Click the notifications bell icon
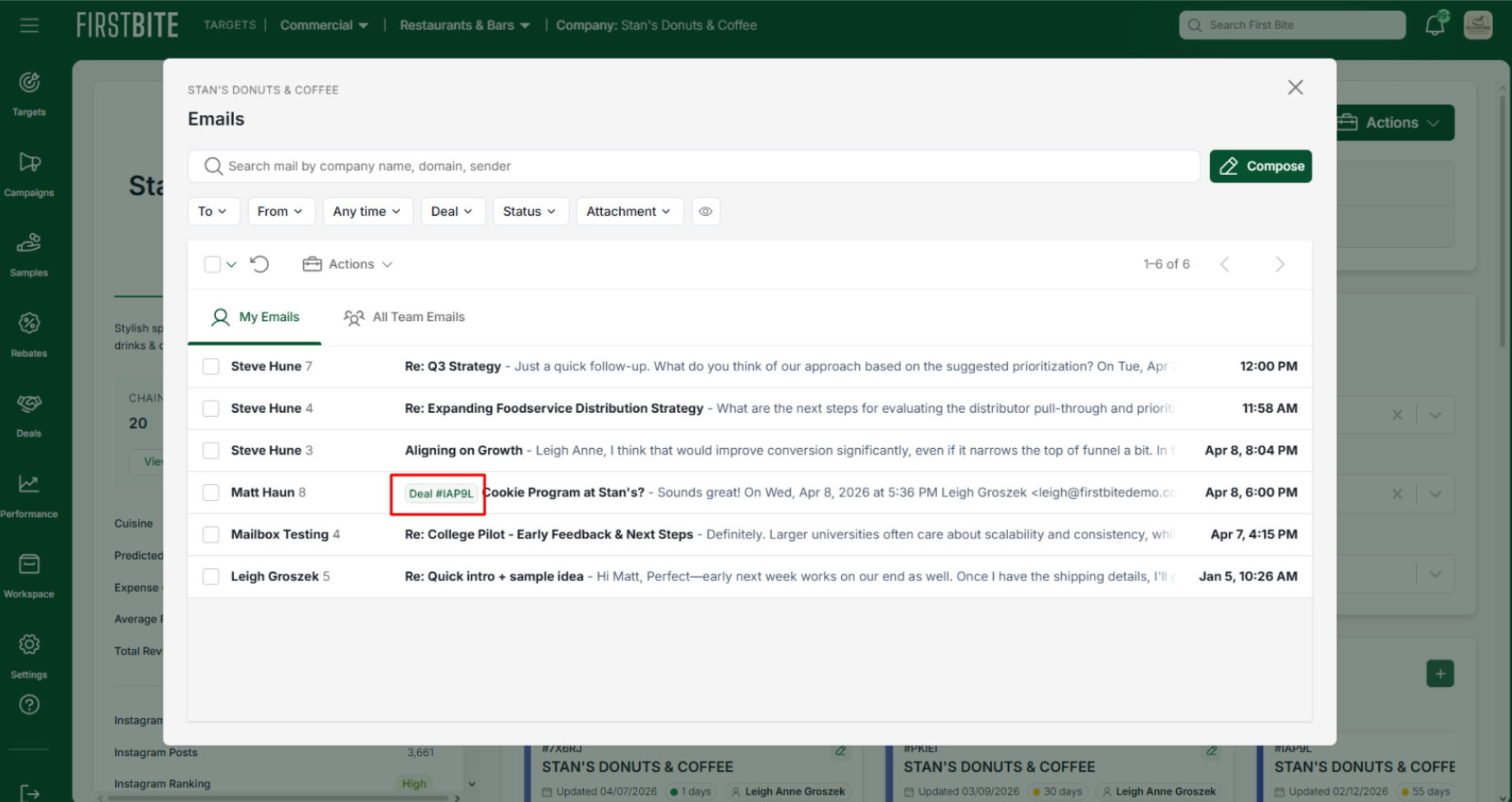This screenshot has width=1512, height=802. [1434, 25]
